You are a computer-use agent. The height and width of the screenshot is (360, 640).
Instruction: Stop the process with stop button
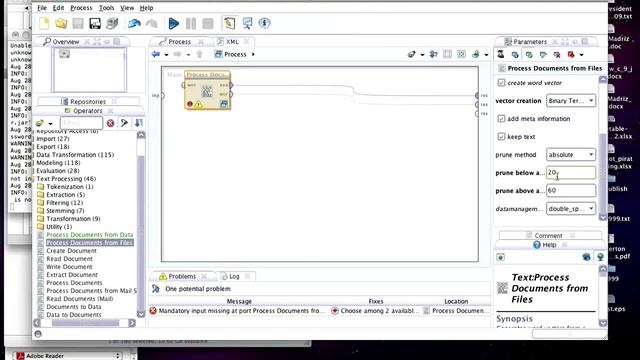coord(208,23)
